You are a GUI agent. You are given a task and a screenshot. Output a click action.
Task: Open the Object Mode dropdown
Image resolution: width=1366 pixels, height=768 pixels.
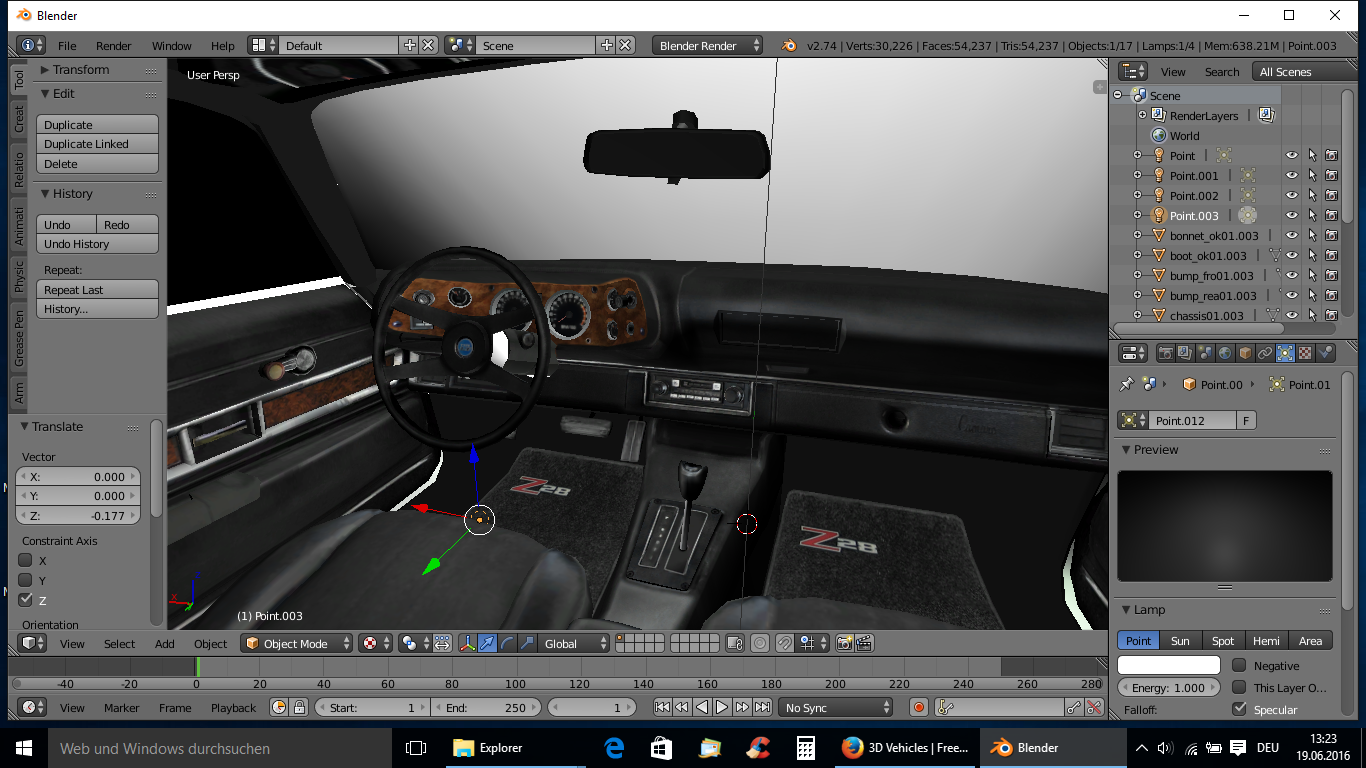[297, 643]
